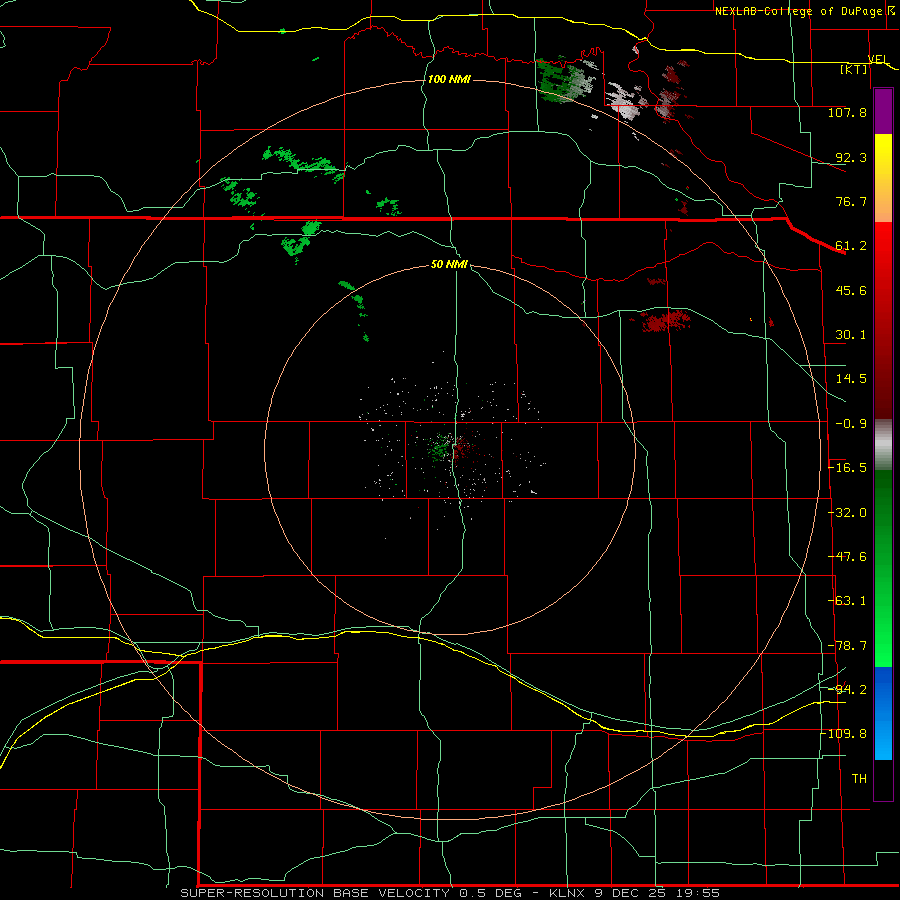Pick the blue segment of velocity color bar
The height and width of the screenshot is (900, 900).
click(x=883, y=689)
